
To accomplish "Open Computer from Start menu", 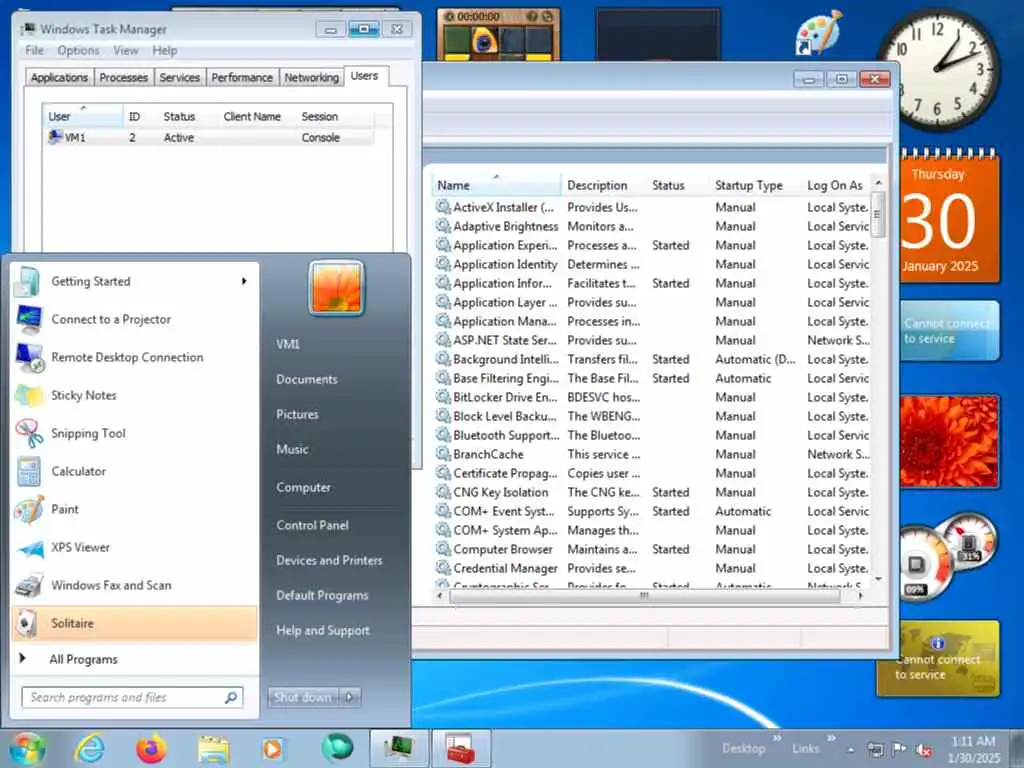I will click(303, 487).
